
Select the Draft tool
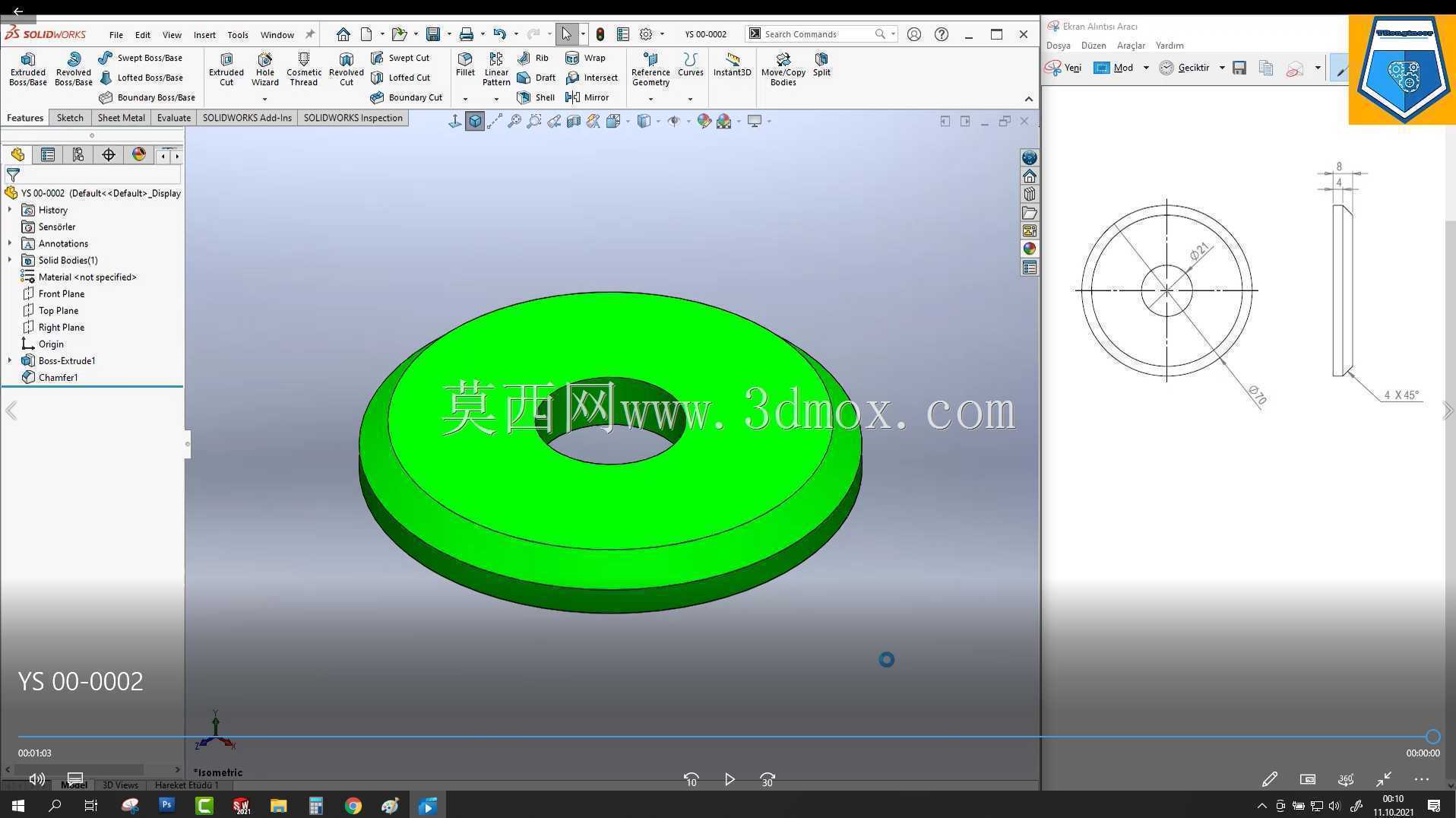tap(536, 78)
